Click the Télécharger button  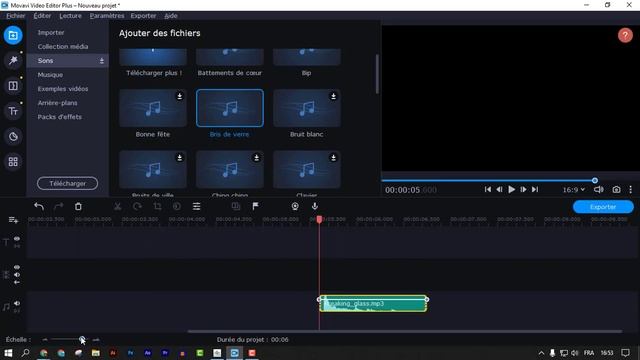67,183
